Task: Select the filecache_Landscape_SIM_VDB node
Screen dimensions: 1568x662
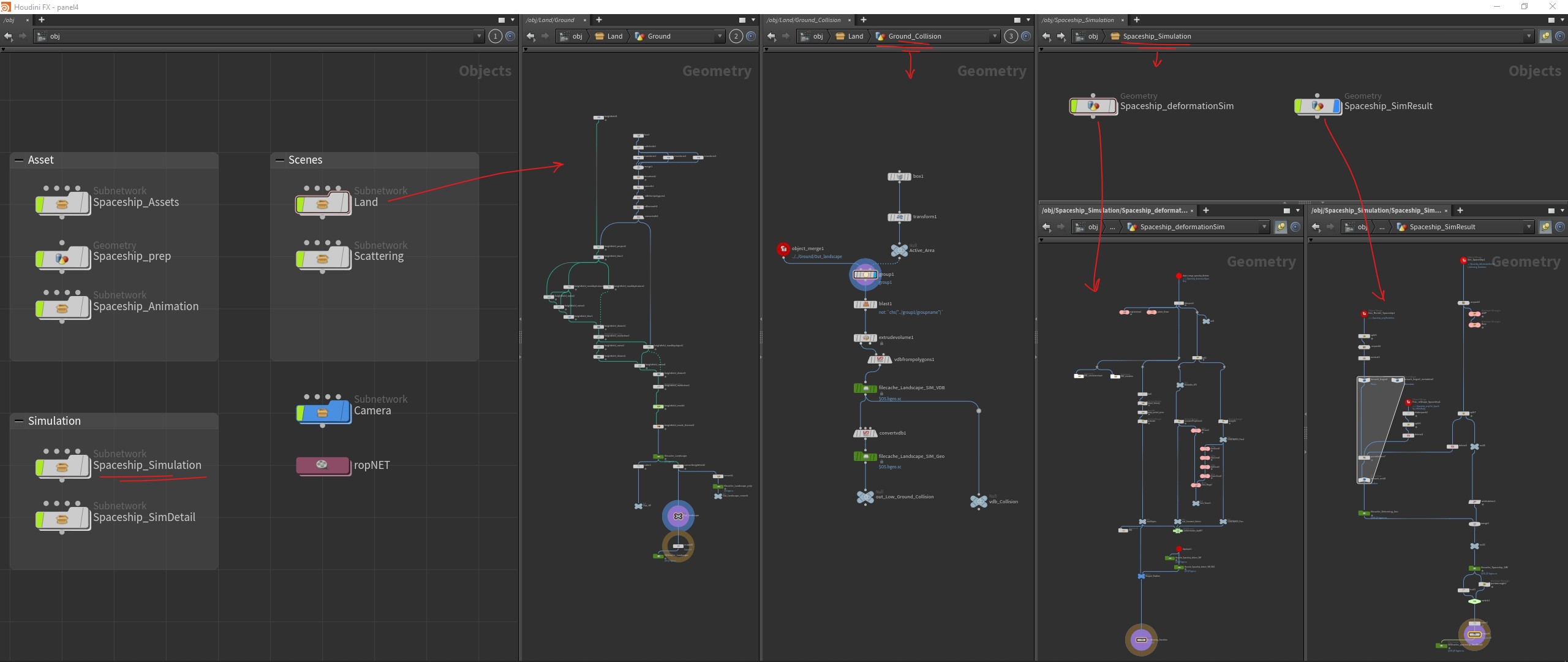Action: coord(865,388)
